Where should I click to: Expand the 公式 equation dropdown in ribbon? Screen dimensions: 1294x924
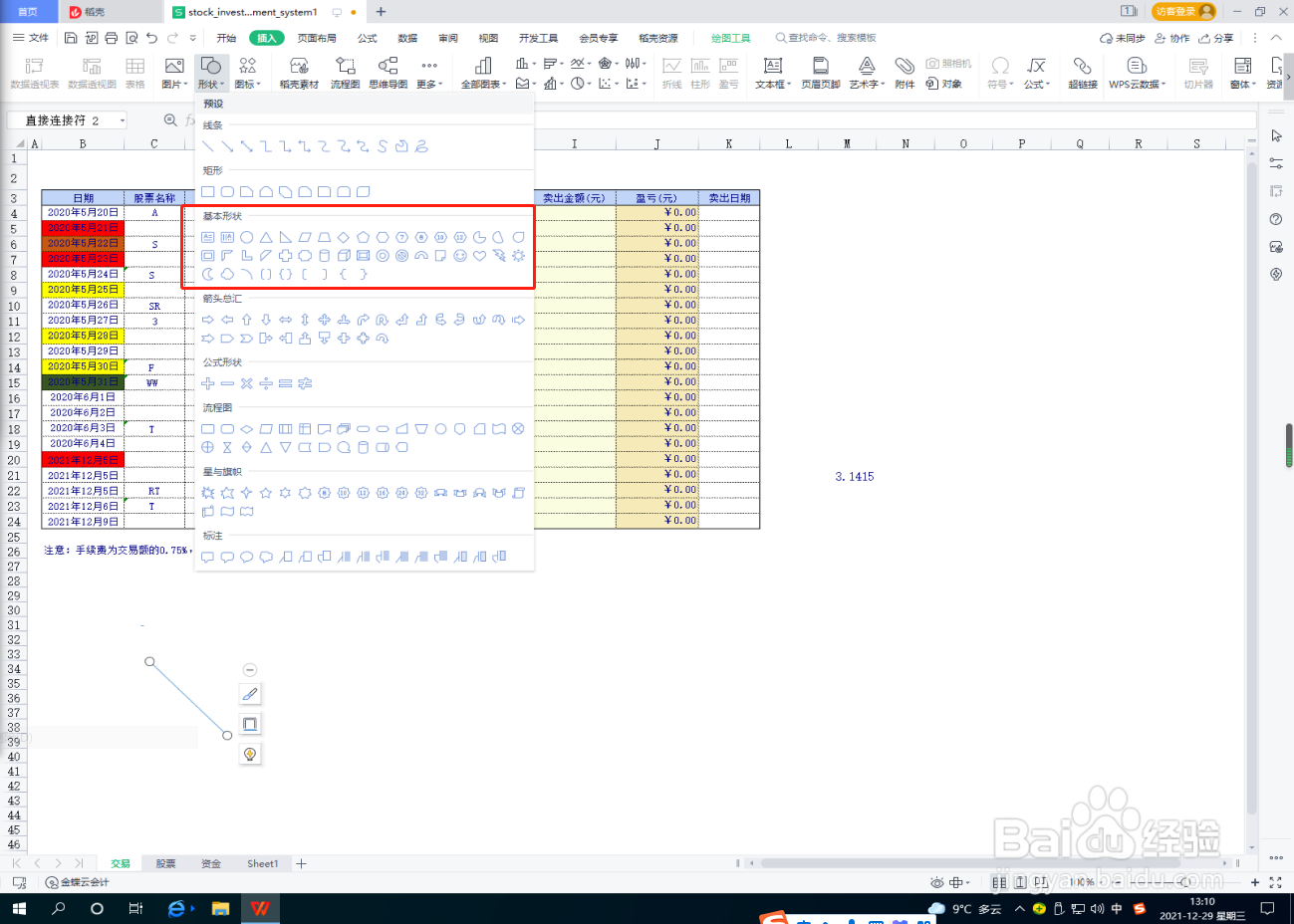point(1036,74)
